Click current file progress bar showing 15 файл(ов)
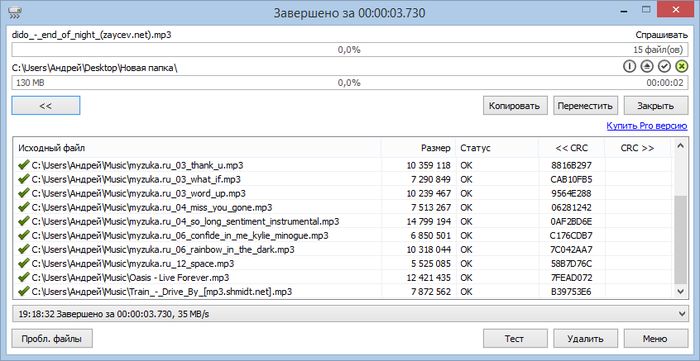Viewport: 700px width, 361px height. click(x=349, y=50)
